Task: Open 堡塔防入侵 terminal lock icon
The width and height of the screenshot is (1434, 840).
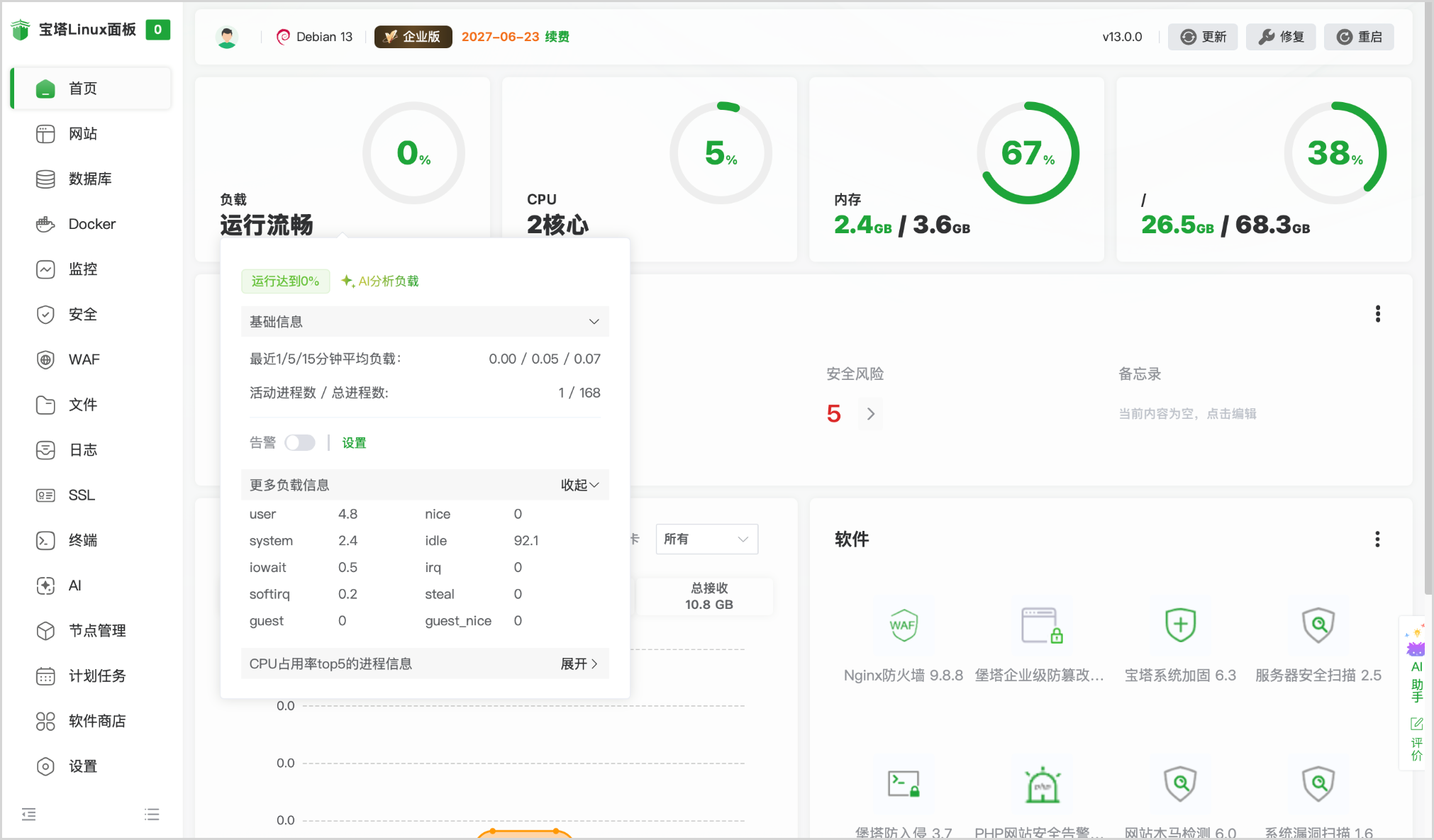Action: [904, 784]
